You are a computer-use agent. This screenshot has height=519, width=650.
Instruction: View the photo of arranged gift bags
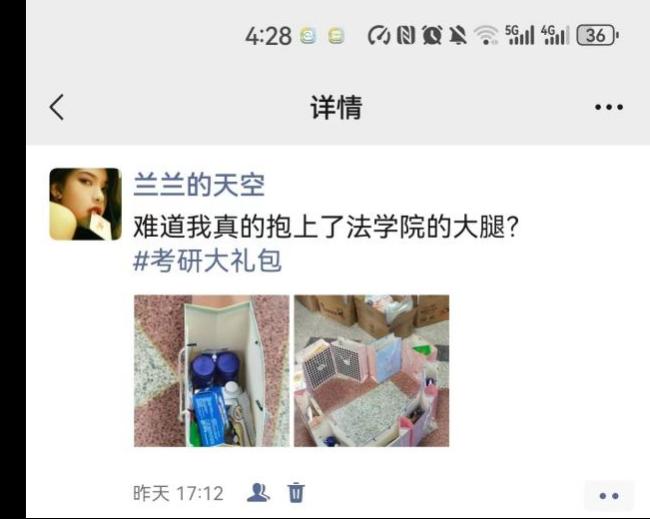coord(371,371)
